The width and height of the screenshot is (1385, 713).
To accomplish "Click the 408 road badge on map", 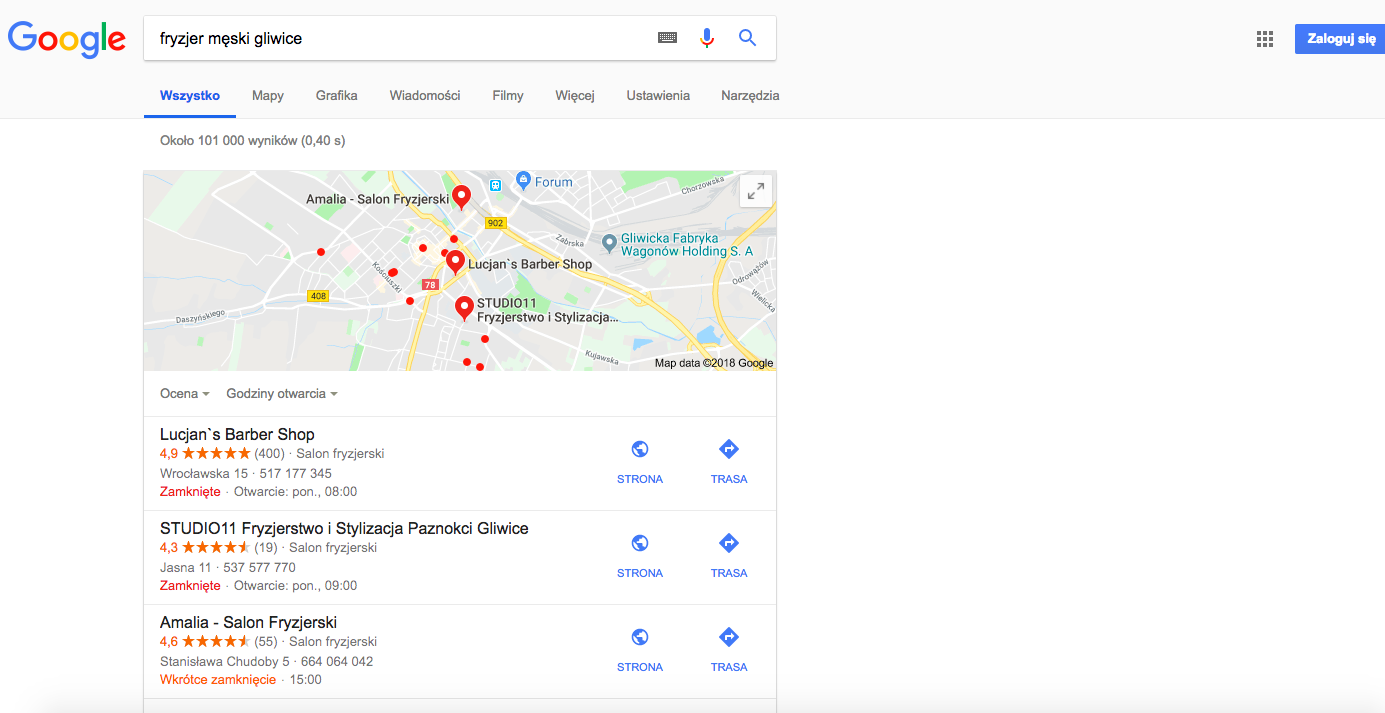I will (x=318, y=296).
